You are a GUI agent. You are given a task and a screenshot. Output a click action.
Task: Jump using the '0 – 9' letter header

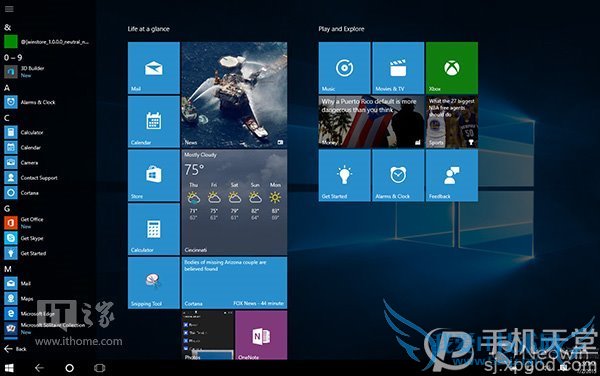click(13, 57)
